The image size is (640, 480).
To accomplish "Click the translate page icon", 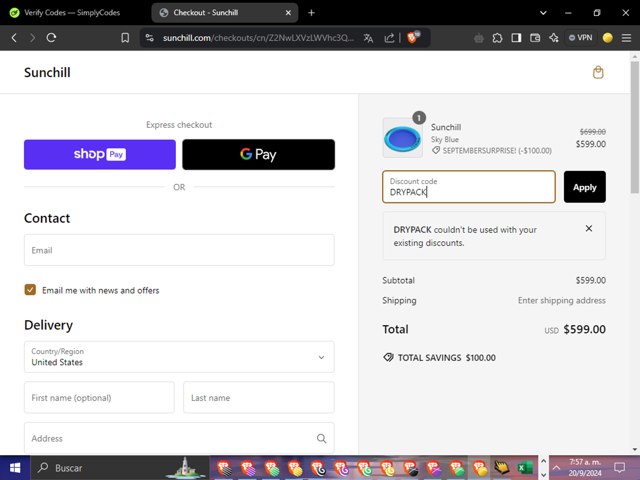I will click(x=368, y=38).
